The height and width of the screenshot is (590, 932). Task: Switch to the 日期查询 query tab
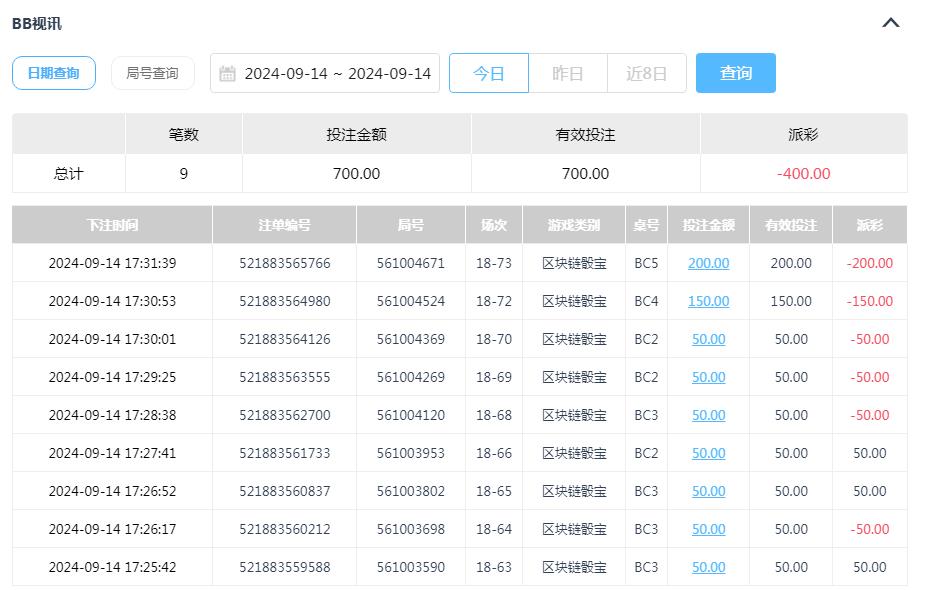tap(53, 72)
